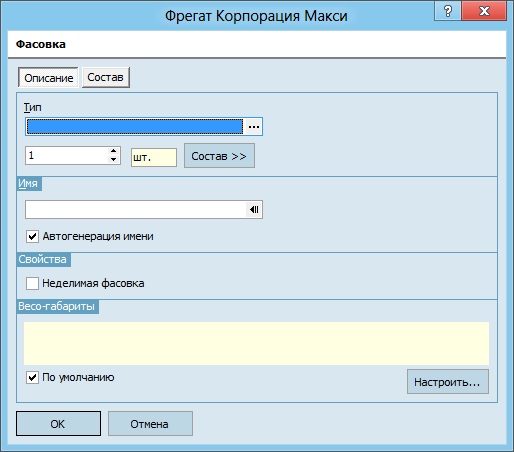Click the Тип label
This screenshot has width=514, height=452.
[32, 107]
